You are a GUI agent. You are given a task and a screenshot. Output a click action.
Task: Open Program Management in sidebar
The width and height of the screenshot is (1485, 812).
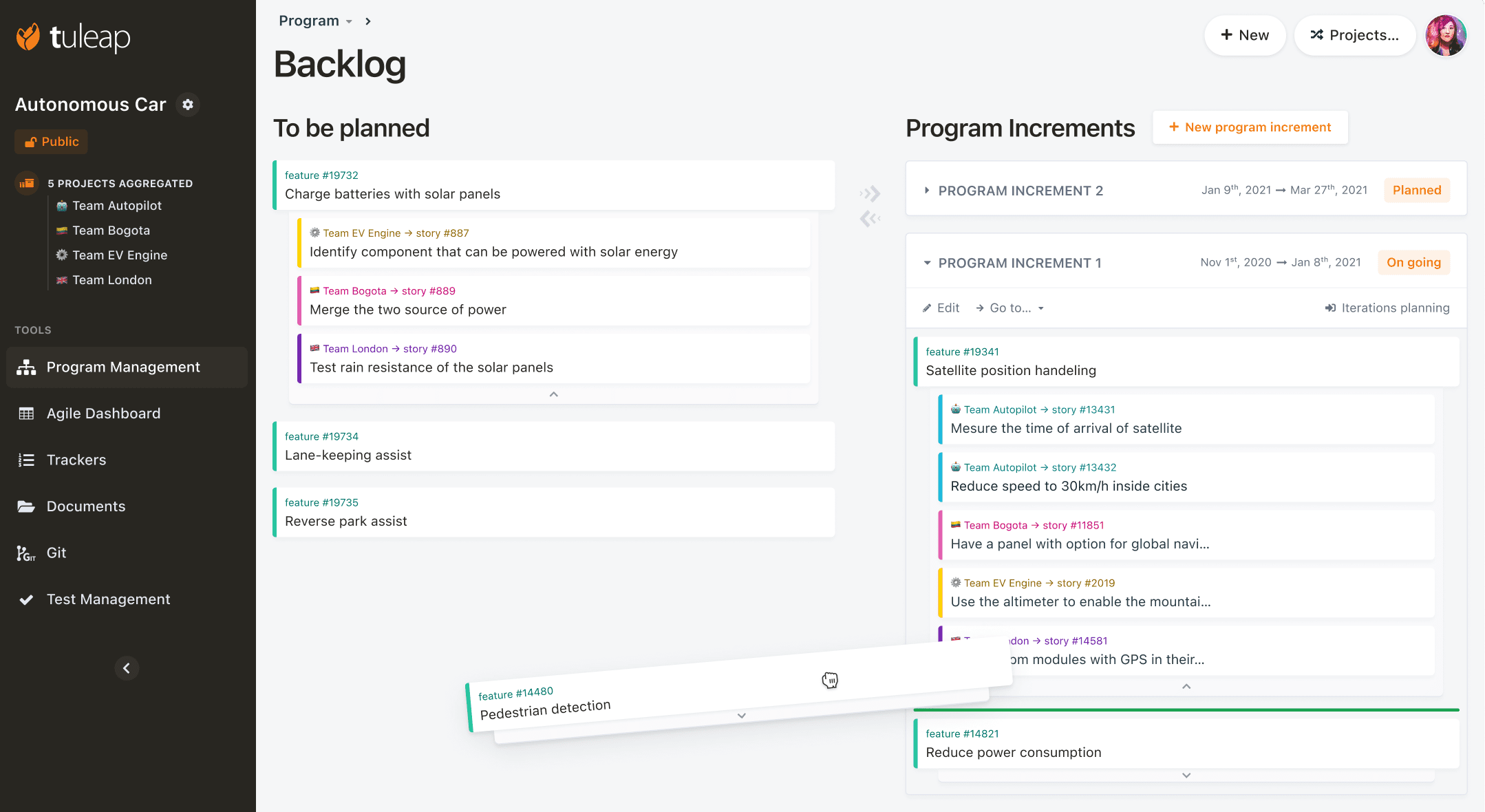(123, 367)
